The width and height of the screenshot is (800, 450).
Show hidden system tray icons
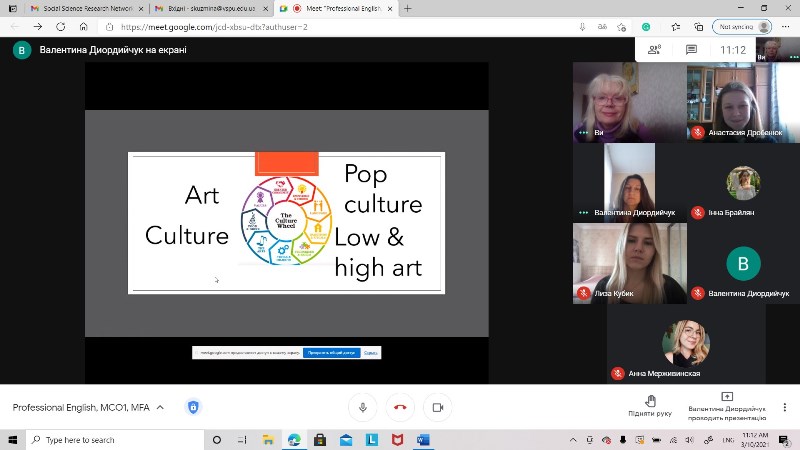[573, 440]
